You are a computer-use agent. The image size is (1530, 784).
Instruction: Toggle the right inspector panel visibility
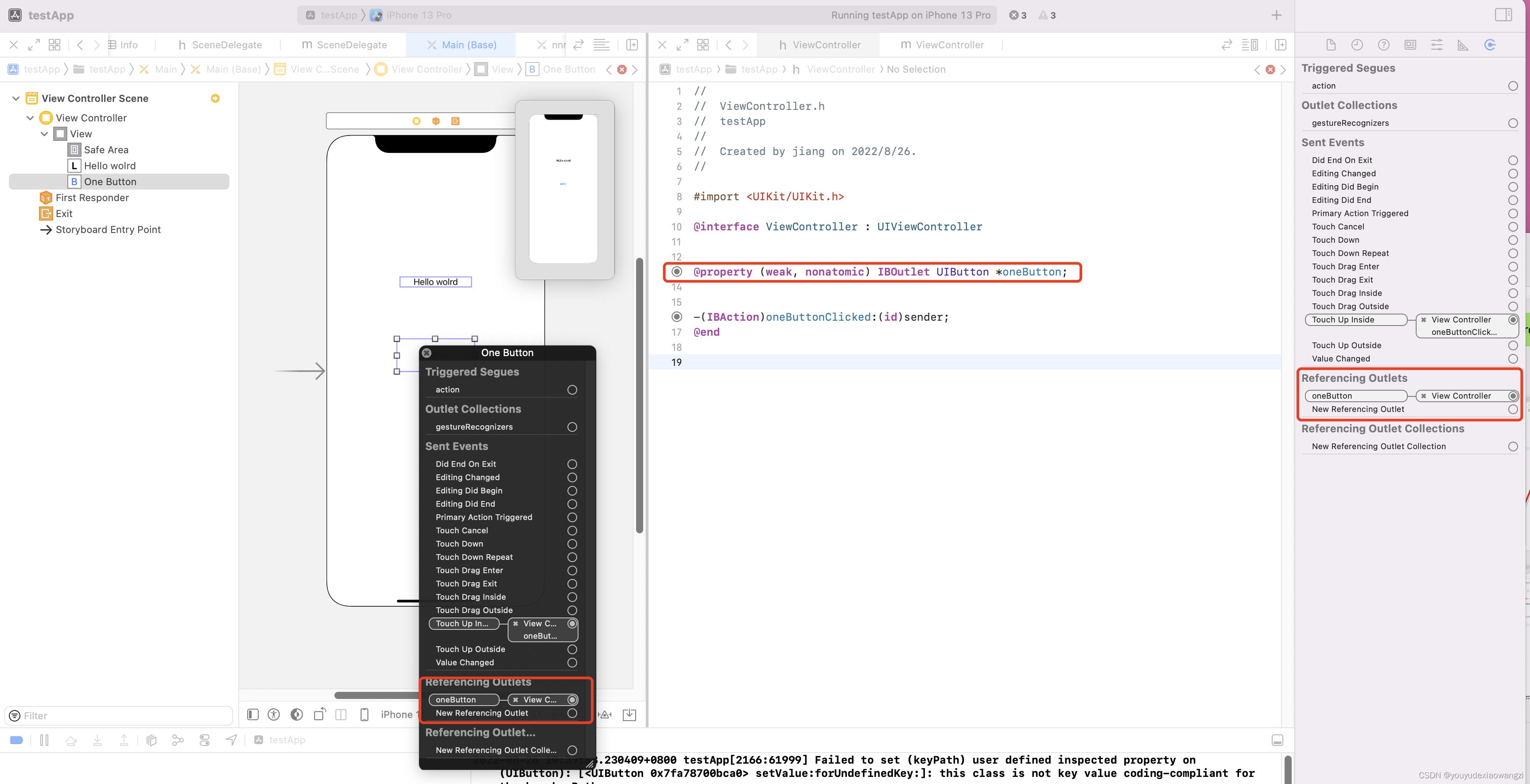[1503, 15]
